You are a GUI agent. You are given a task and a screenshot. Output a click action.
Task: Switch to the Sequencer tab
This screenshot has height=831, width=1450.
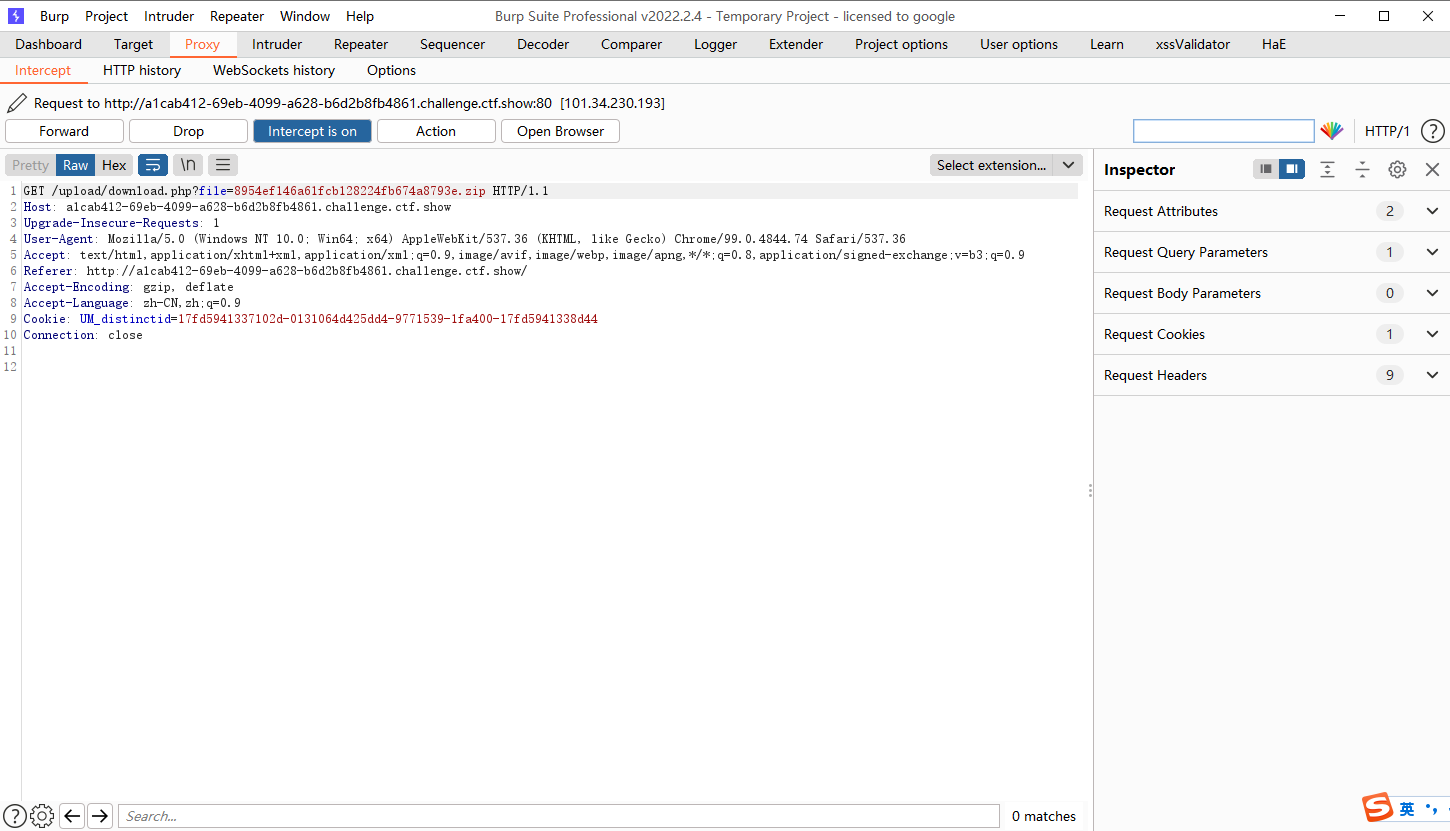click(452, 44)
